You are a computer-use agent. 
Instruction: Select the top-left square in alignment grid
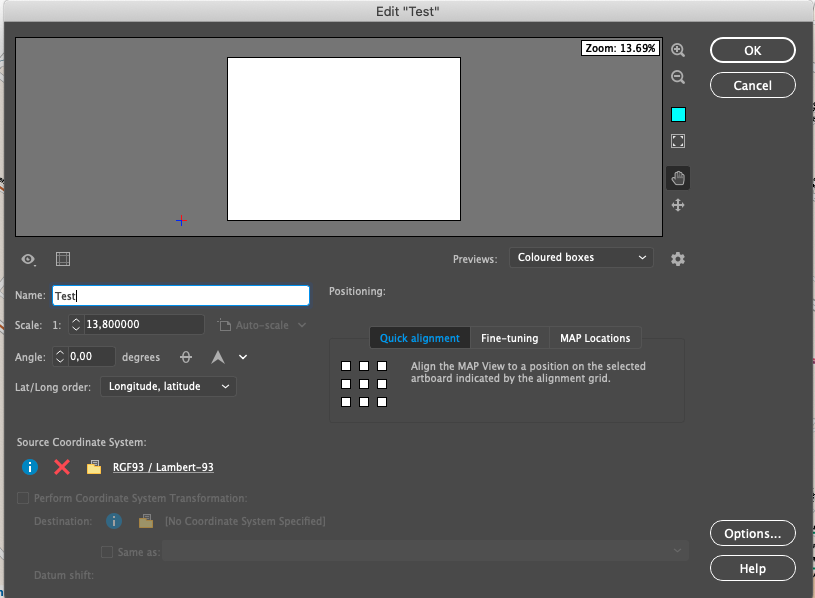[346, 367]
